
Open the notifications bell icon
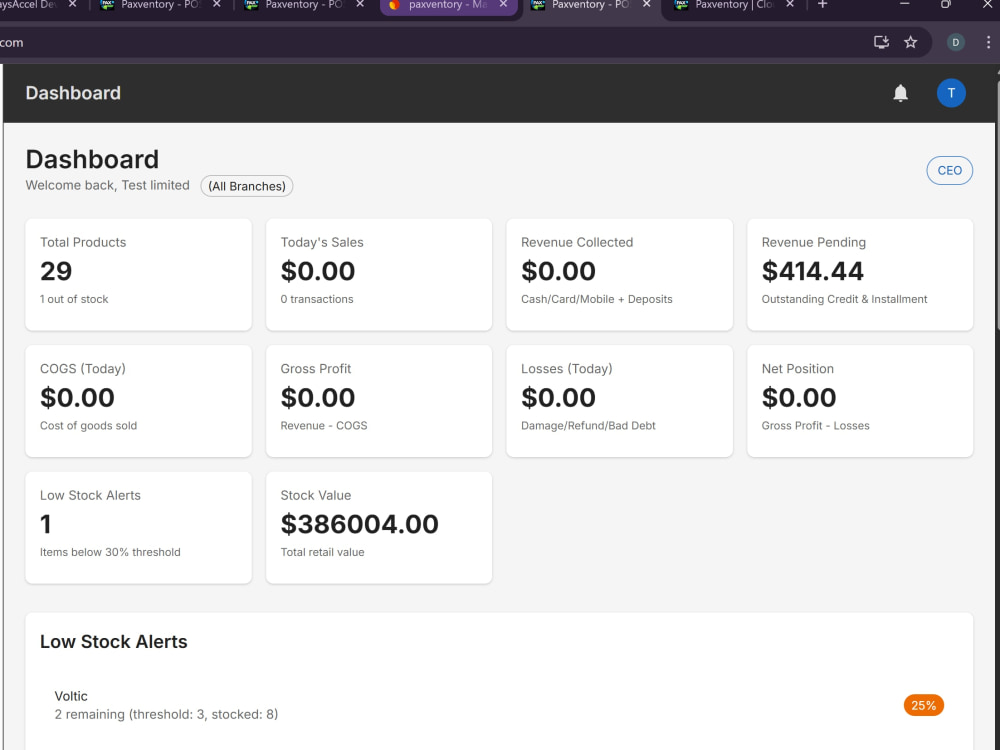pos(900,93)
